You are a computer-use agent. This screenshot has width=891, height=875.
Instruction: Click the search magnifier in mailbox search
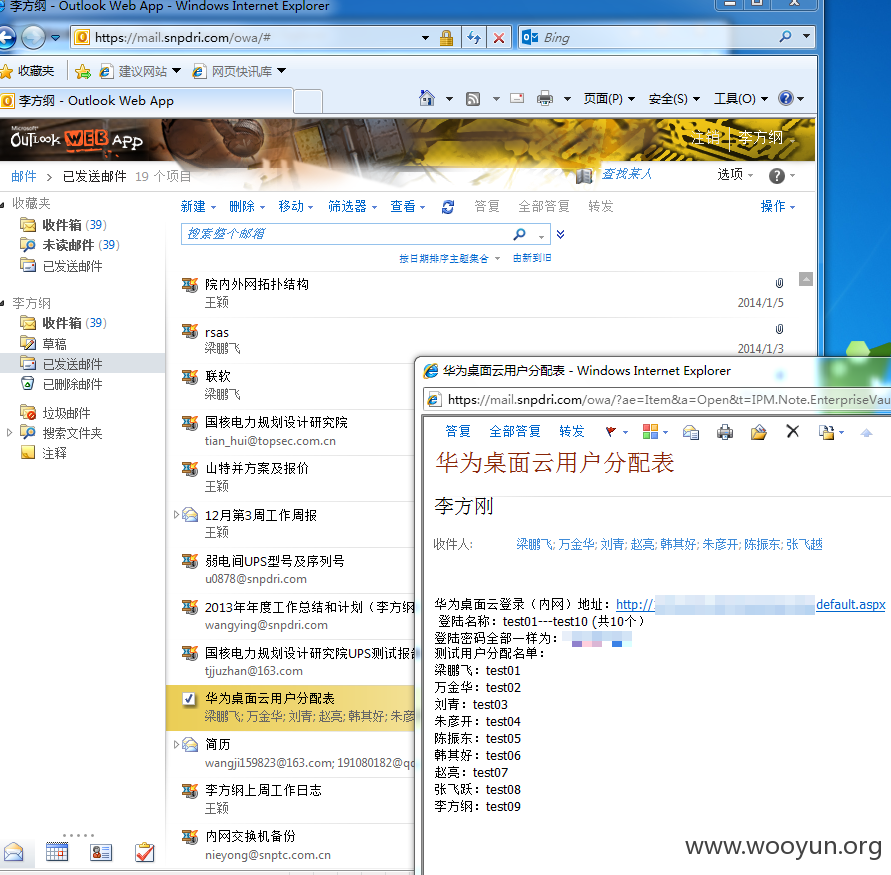519,234
